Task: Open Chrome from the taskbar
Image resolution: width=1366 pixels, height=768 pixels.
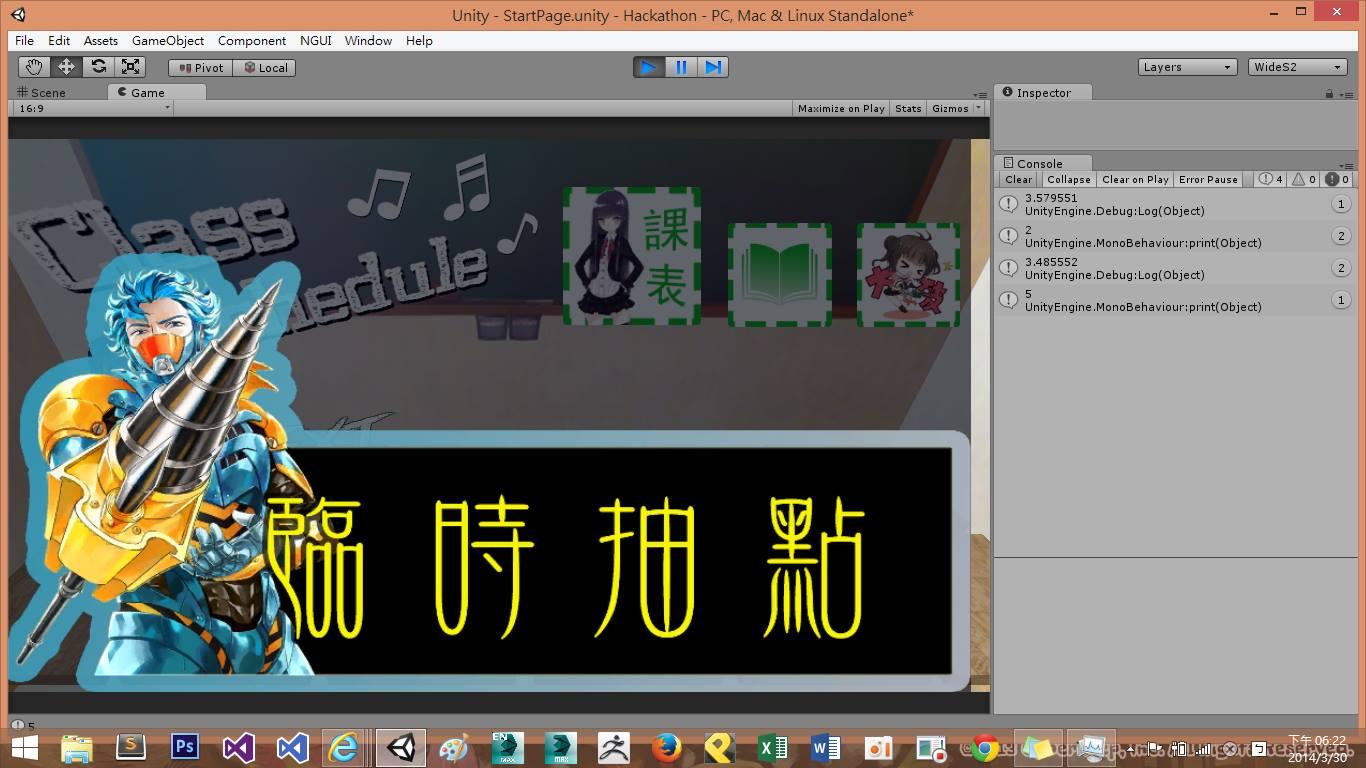Action: (985, 748)
